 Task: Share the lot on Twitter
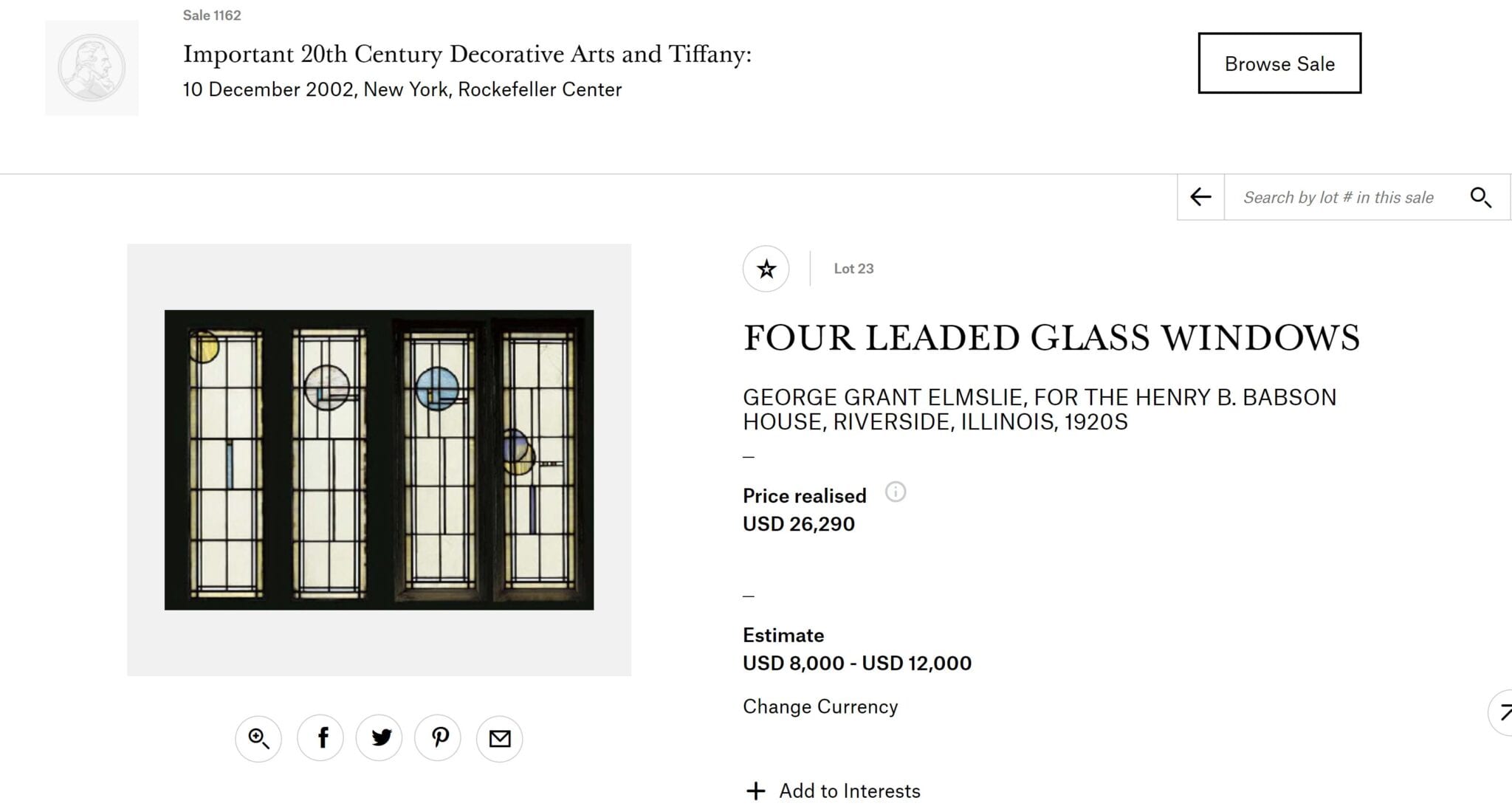(x=379, y=738)
